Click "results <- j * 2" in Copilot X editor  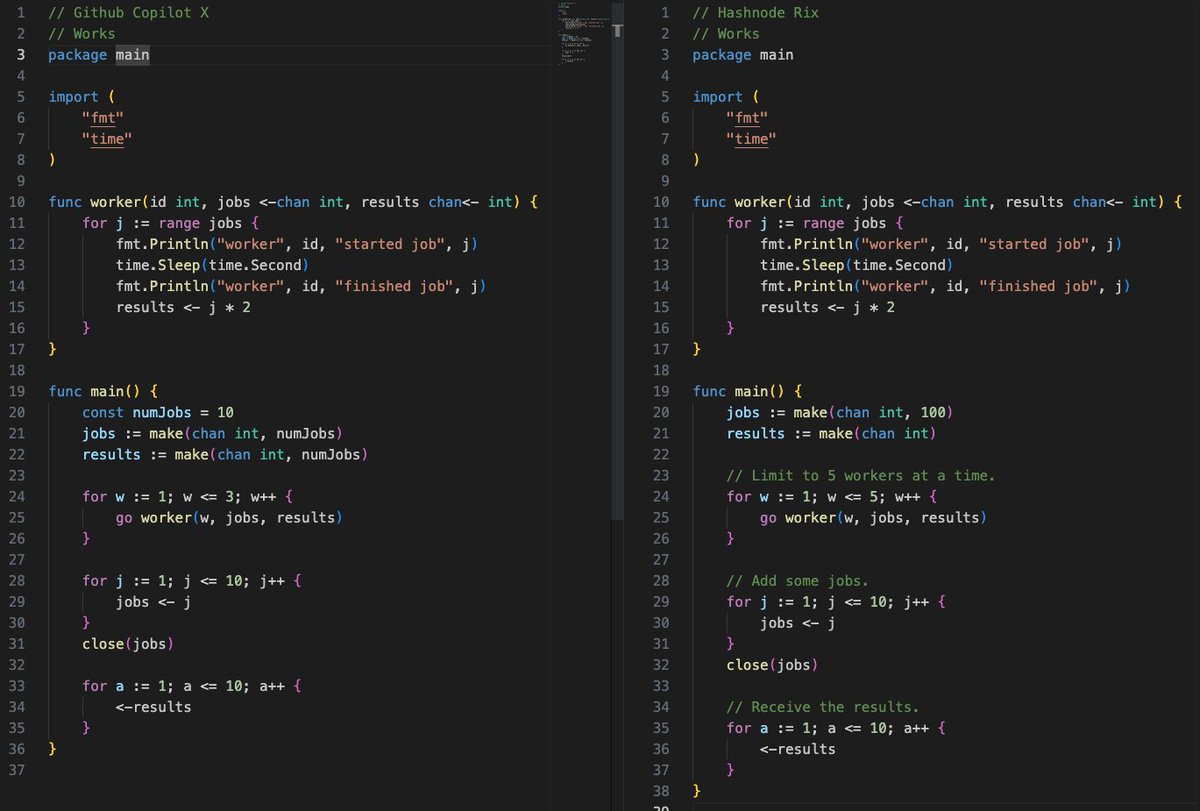pyautogui.click(x=183, y=307)
